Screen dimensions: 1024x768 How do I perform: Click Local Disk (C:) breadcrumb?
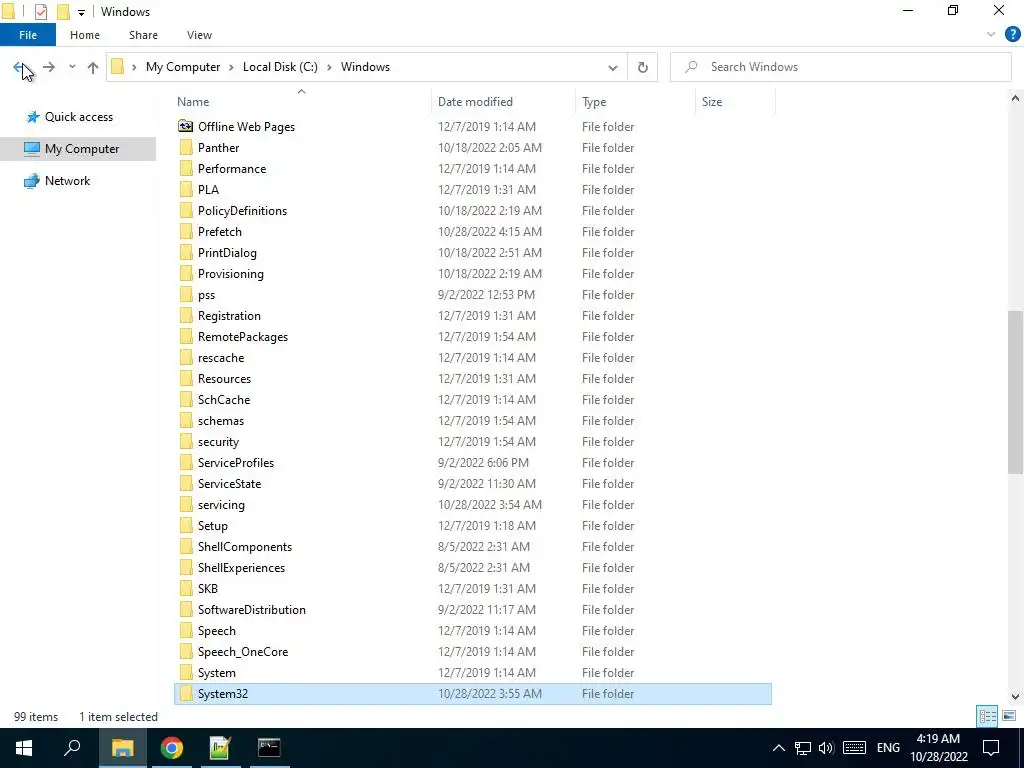click(x=280, y=67)
